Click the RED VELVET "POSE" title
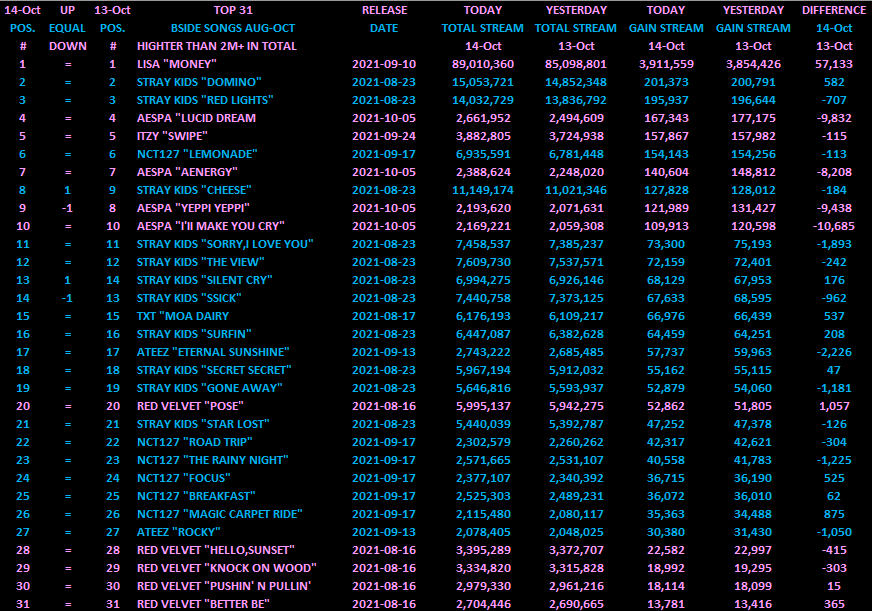This screenshot has height=611, width=872. pos(190,406)
